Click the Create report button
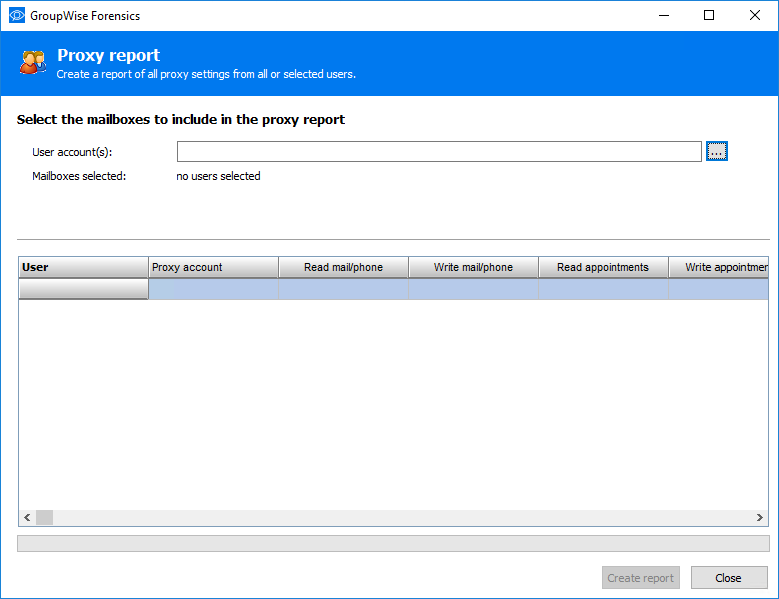Viewport: 779px width, 599px height. tap(641, 578)
